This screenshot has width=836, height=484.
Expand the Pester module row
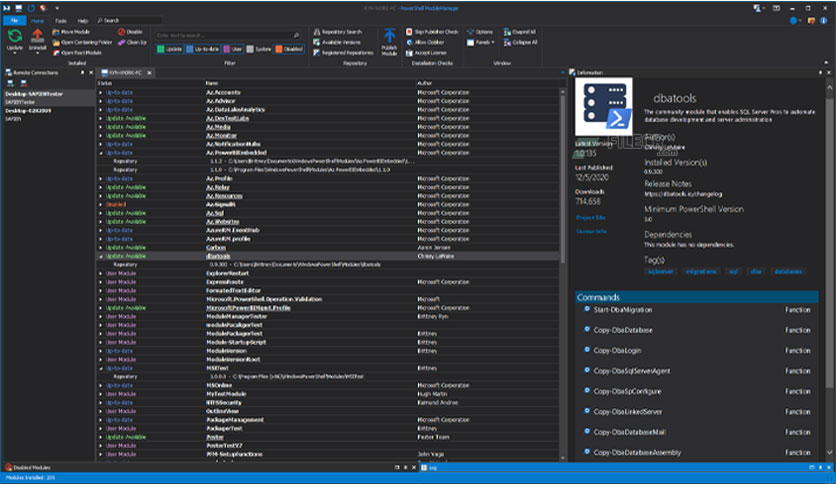(x=100, y=437)
